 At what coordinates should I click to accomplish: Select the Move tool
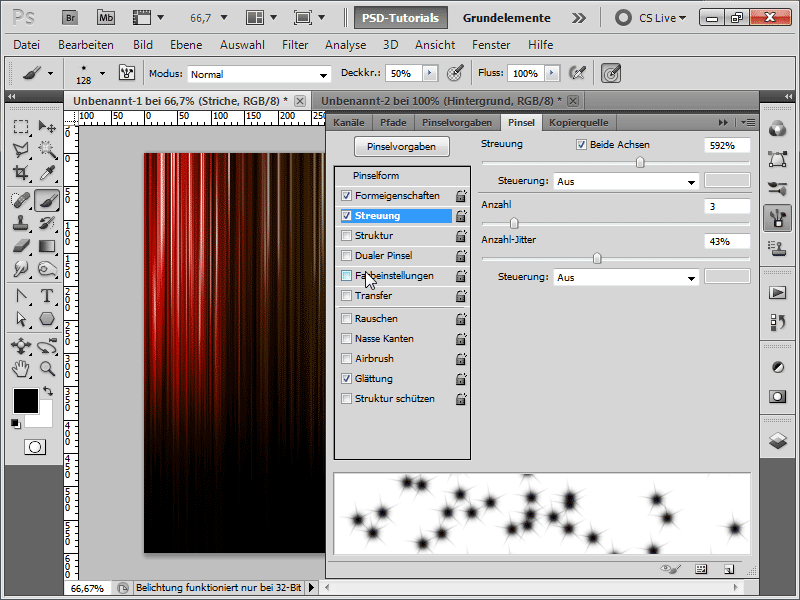click(x=47, y=127)
